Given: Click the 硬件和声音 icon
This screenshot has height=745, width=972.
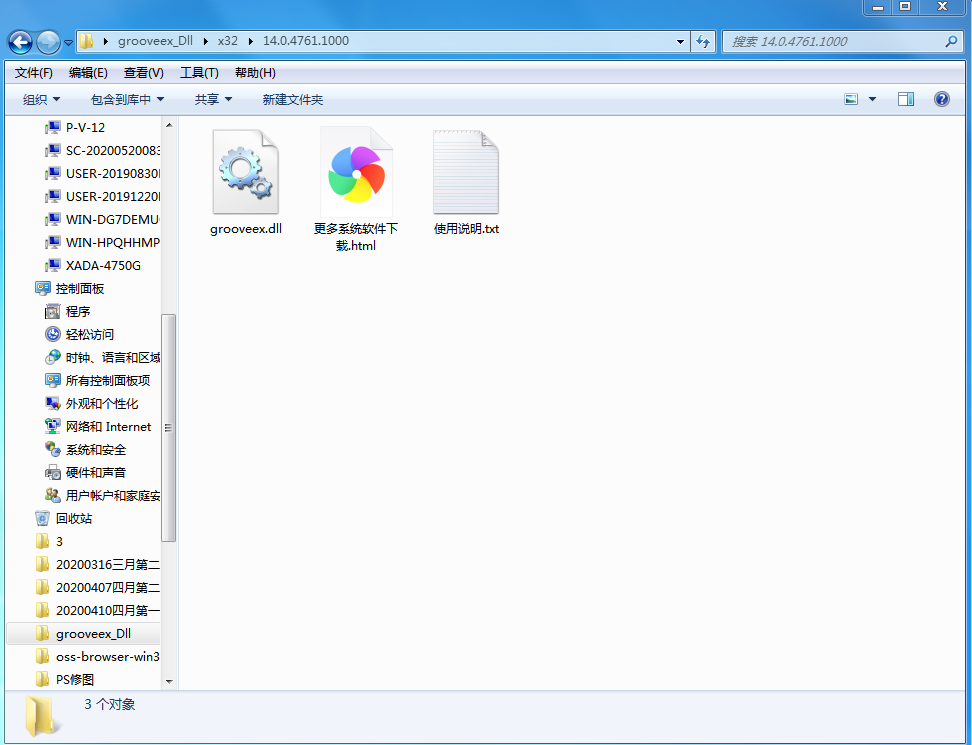Looking at the screenshot, I should 53,472.
